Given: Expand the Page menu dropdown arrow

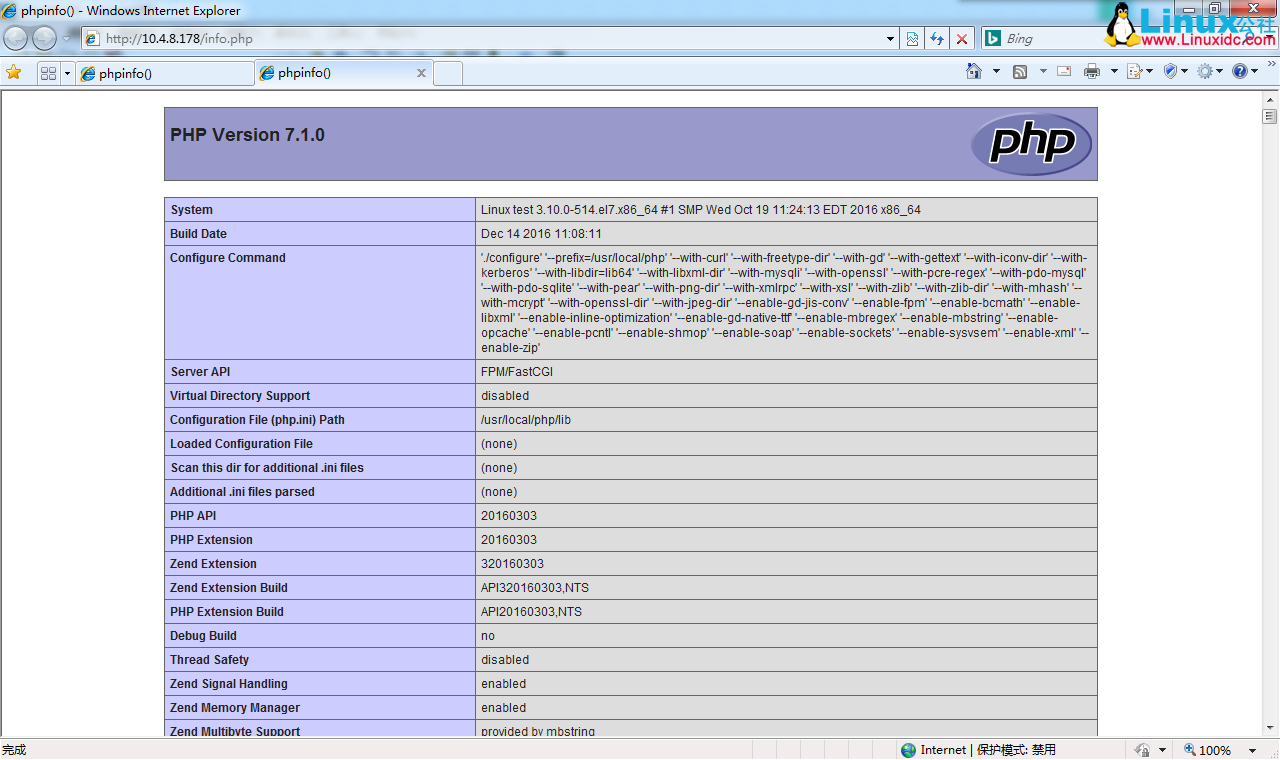Looking at the screenshot, I should pos(1149,71).
